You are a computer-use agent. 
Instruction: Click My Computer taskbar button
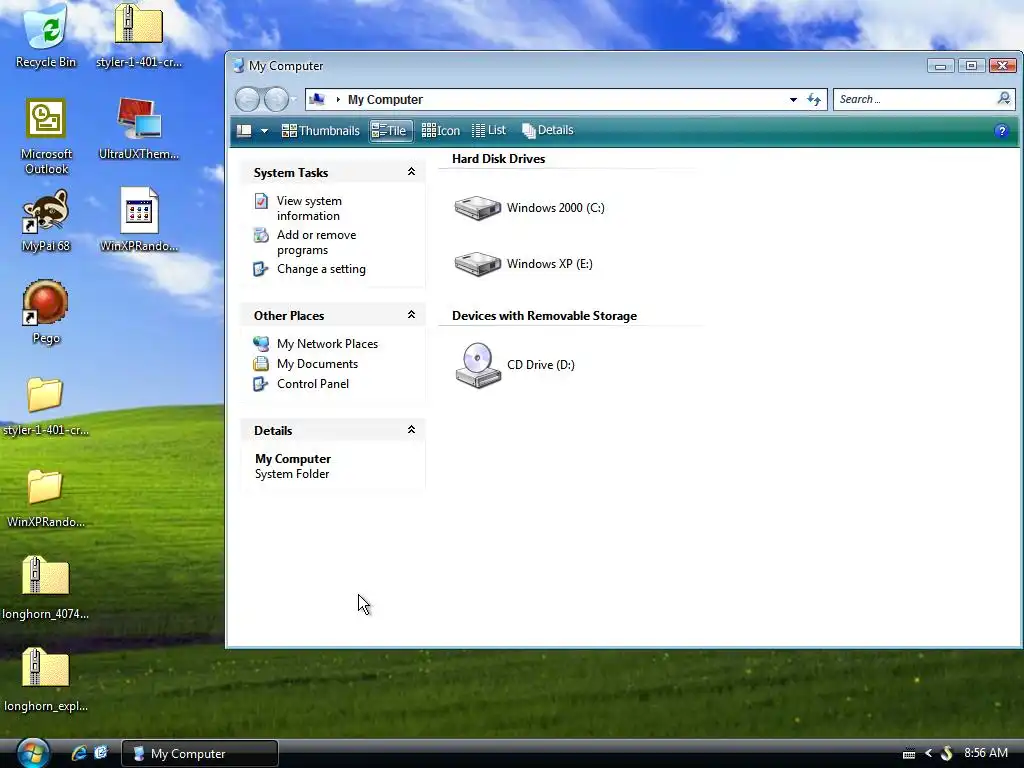200,754
